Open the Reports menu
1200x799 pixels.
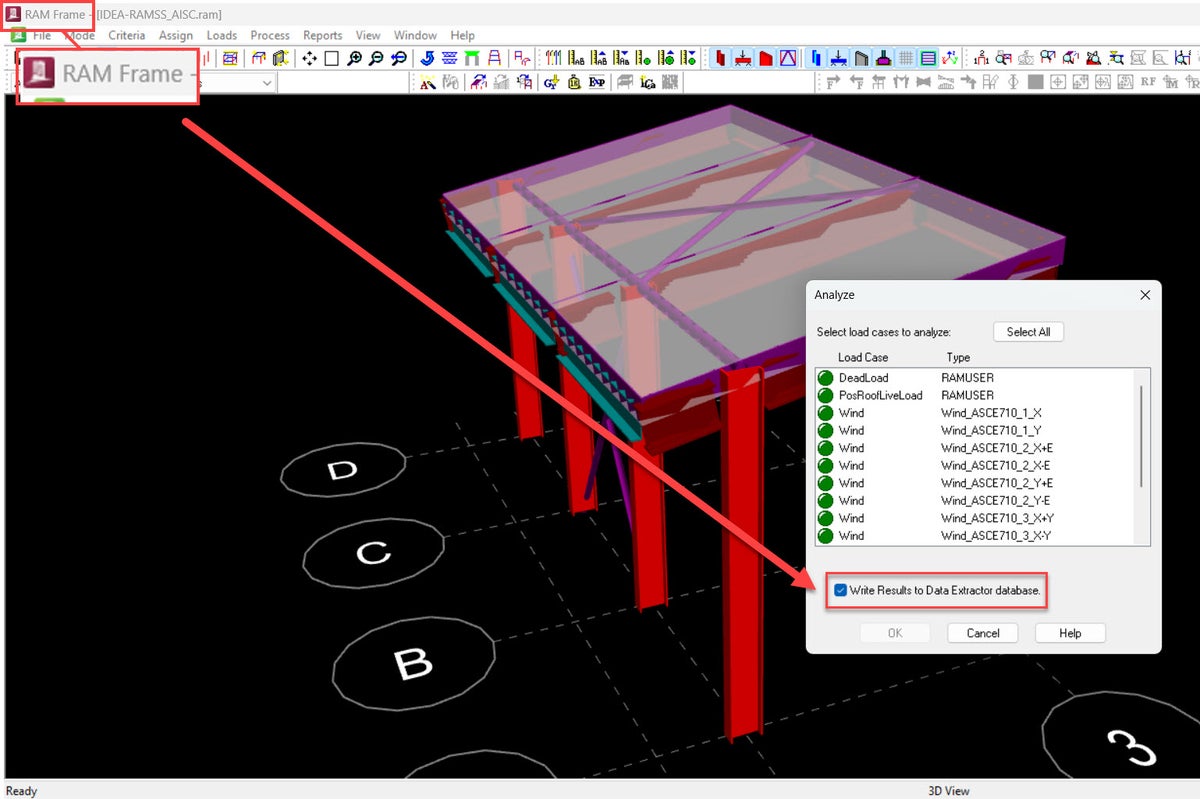tap(322, 35)
